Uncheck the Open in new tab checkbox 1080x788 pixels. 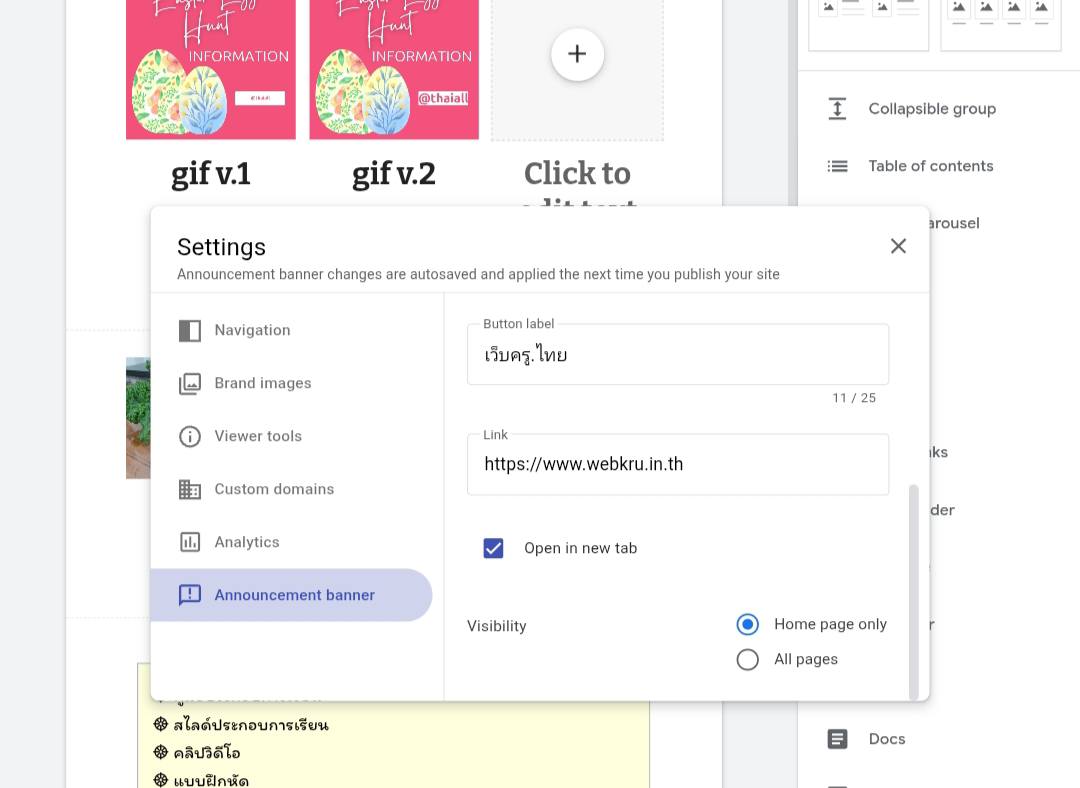pyautogui.click(x=493, y=548)
